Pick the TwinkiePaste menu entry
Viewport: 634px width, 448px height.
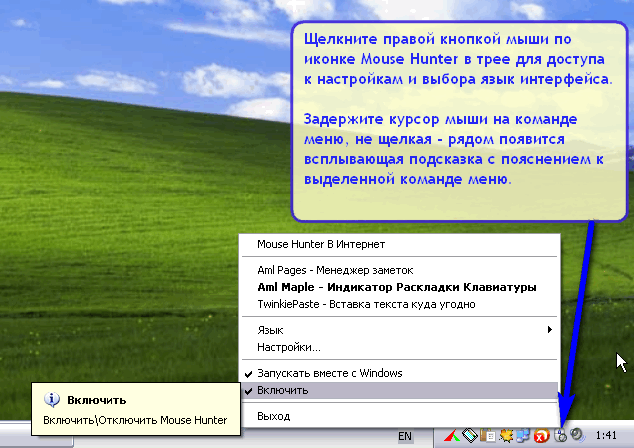(x=399, y=304)
